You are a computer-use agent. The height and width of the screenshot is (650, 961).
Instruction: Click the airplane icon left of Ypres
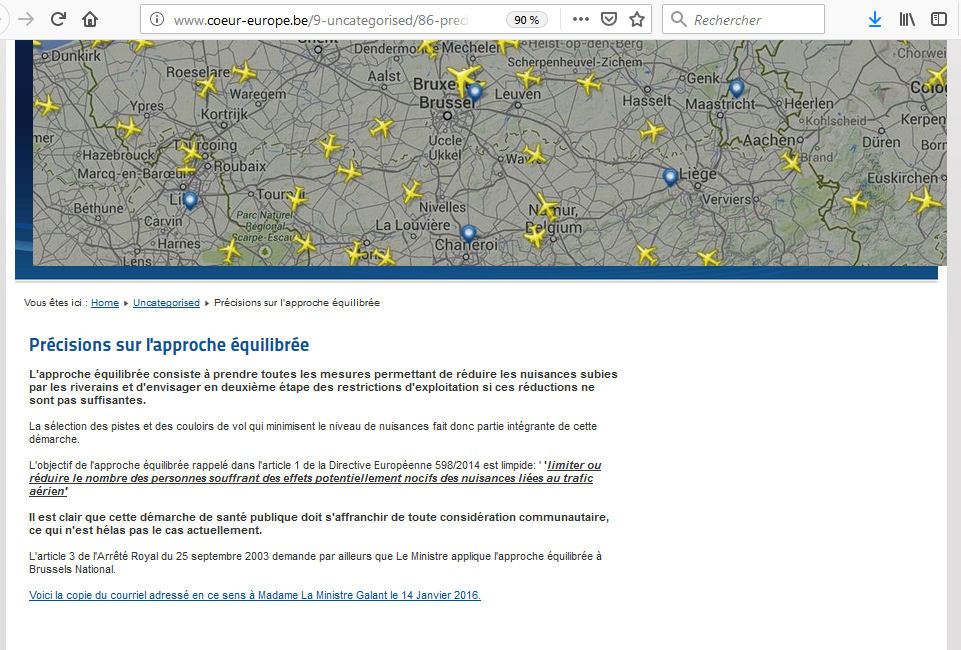click(129, 128)
